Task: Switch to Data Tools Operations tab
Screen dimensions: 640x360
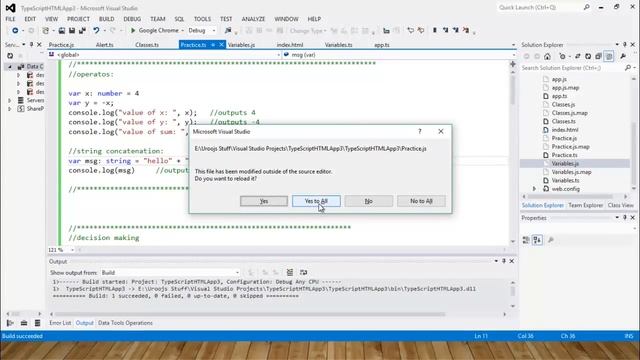Action: pyautogui.click(x=125, y=323)
